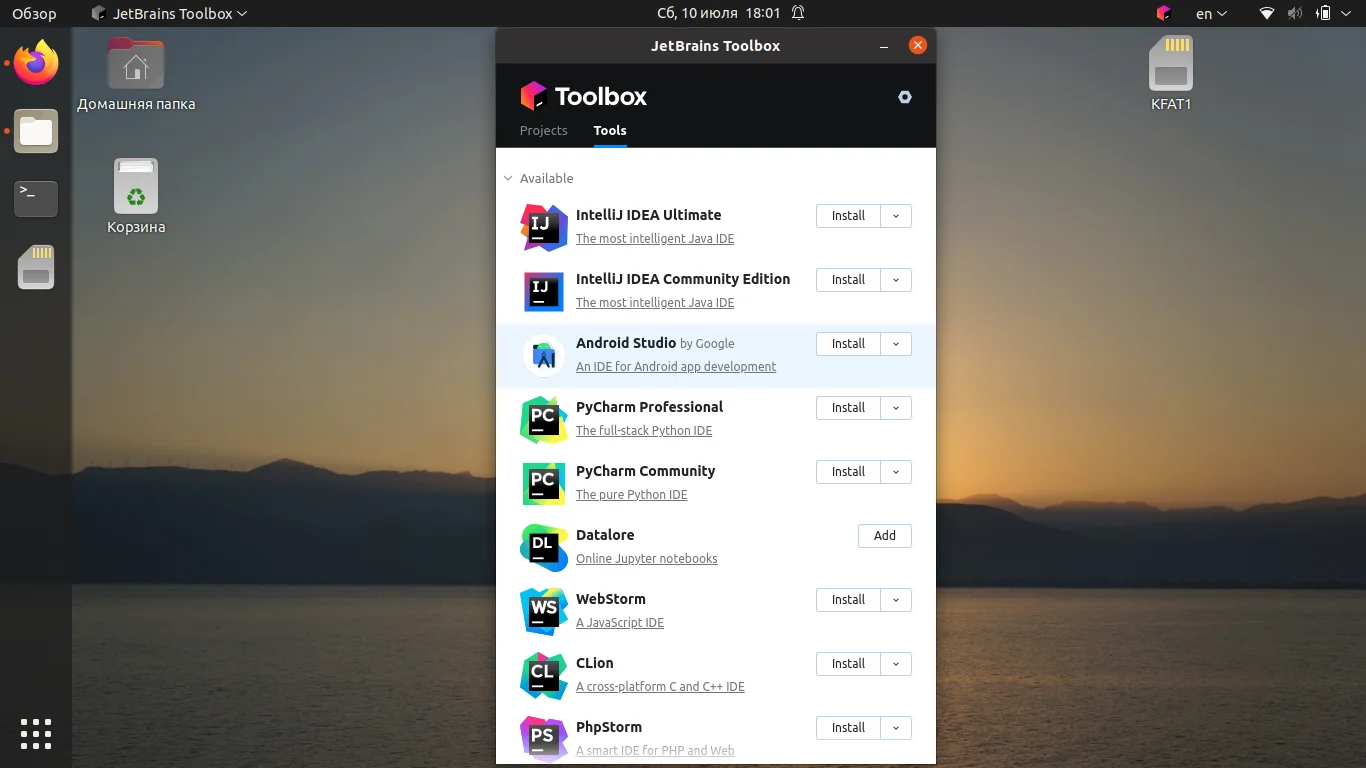Open the battery indicator in the top bar

(x=1323, y=14)
